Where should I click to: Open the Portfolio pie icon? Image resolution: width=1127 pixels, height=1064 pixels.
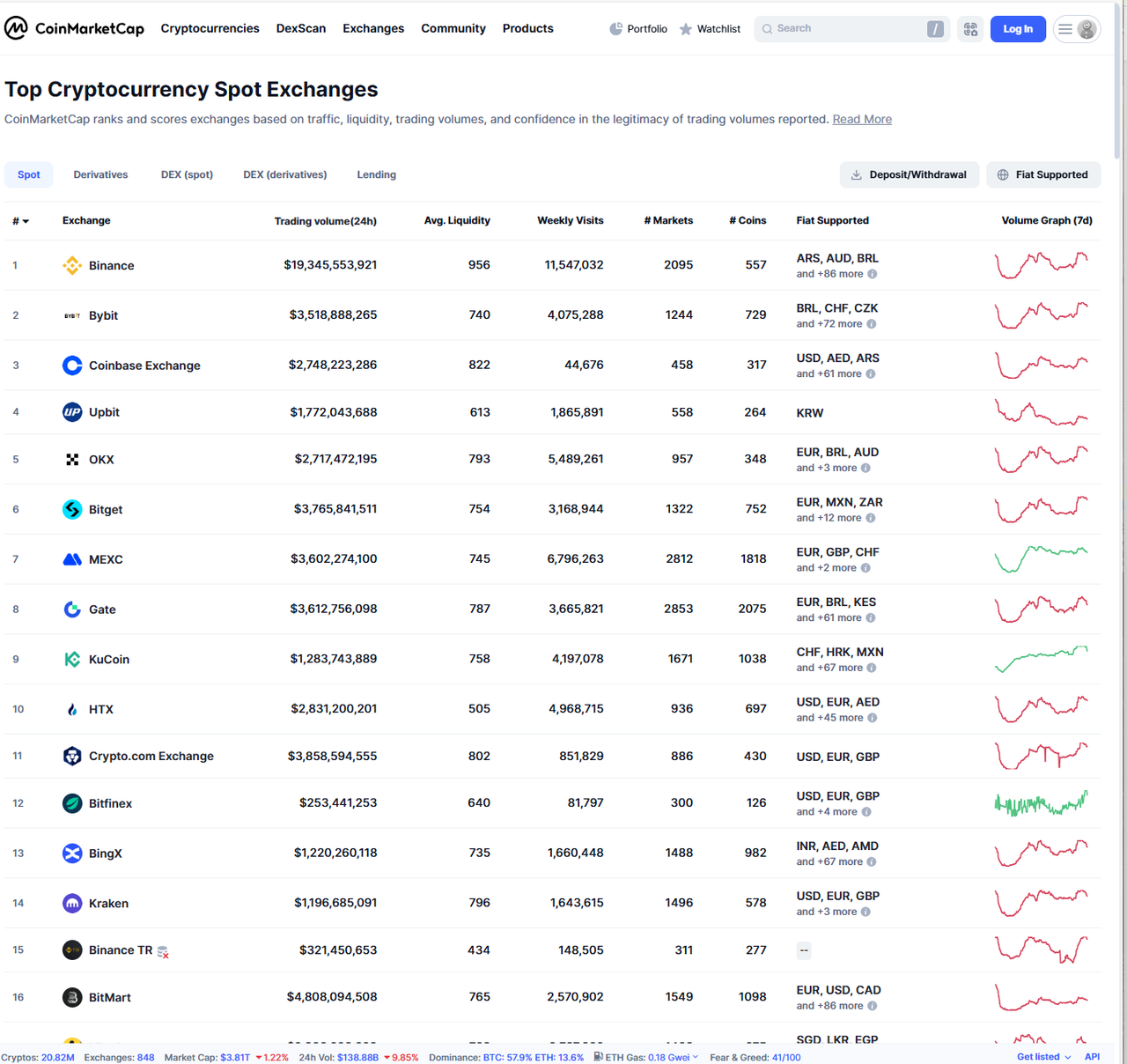point(615,29)
